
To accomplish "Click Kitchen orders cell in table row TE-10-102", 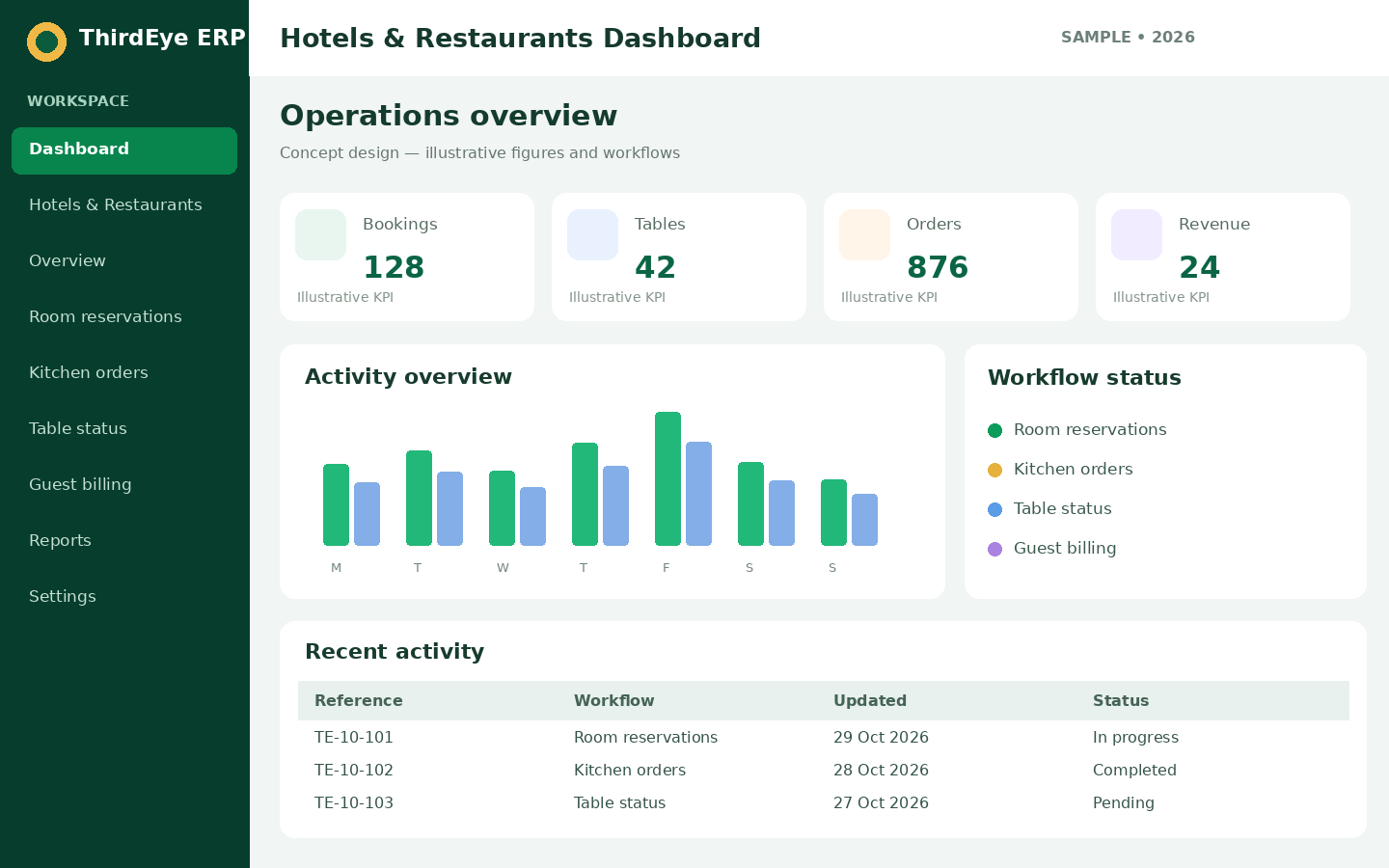I will pos(630,771).
